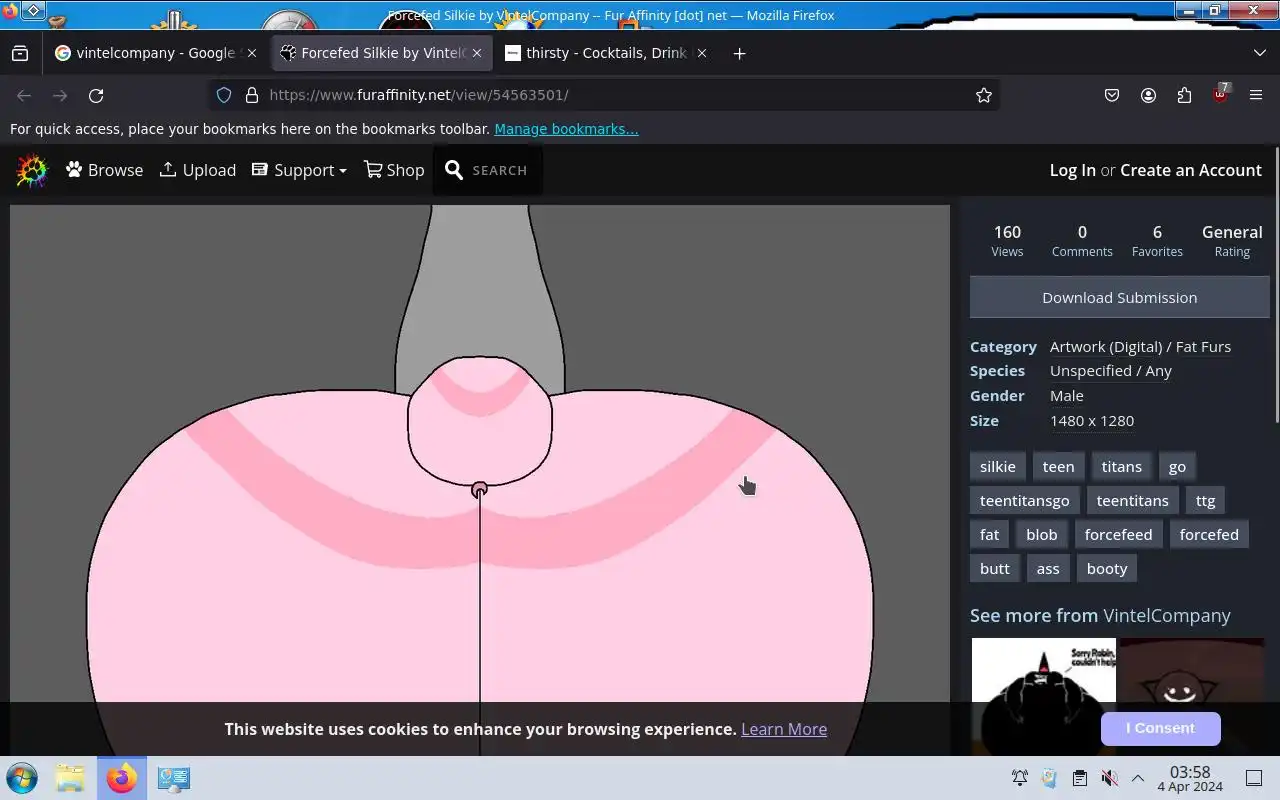Click the teentitansgo tag
The image size is (1280, 800).
tap(1024, 501)
